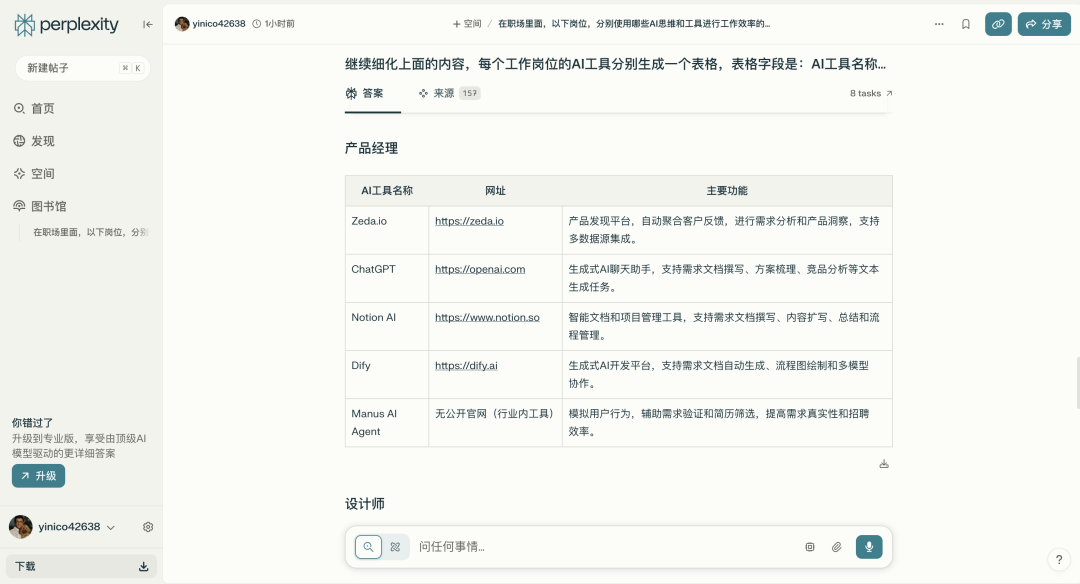Click the 你错过了 upgrade notice heading

click(32, 423)
